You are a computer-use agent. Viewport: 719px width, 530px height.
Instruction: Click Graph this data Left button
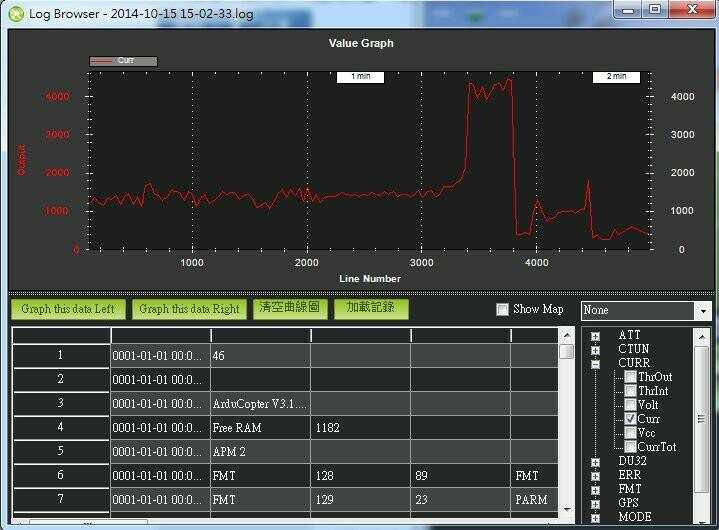(68, 309)
